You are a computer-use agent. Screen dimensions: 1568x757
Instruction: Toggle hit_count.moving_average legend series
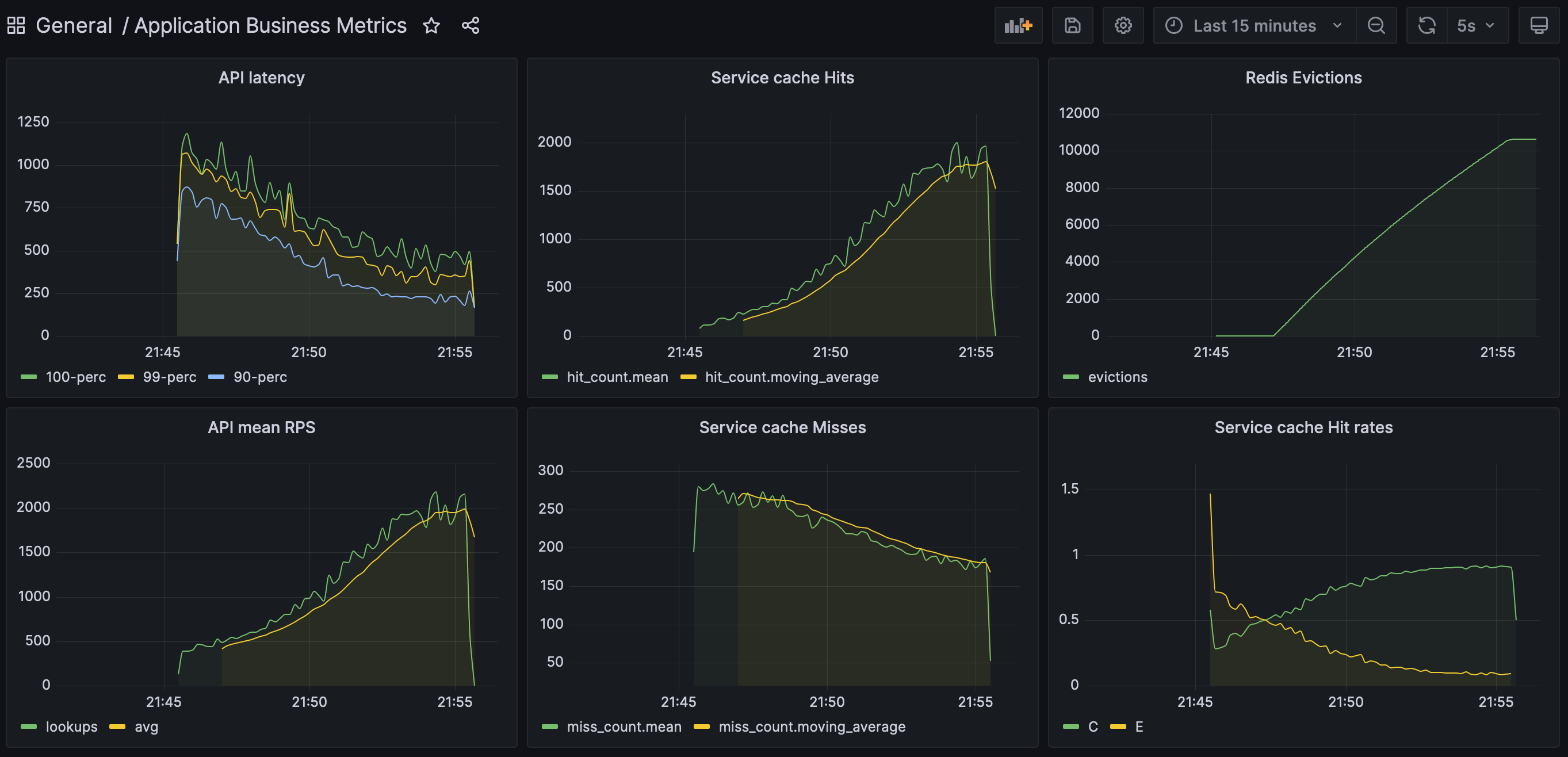click(x=791, y=377)
